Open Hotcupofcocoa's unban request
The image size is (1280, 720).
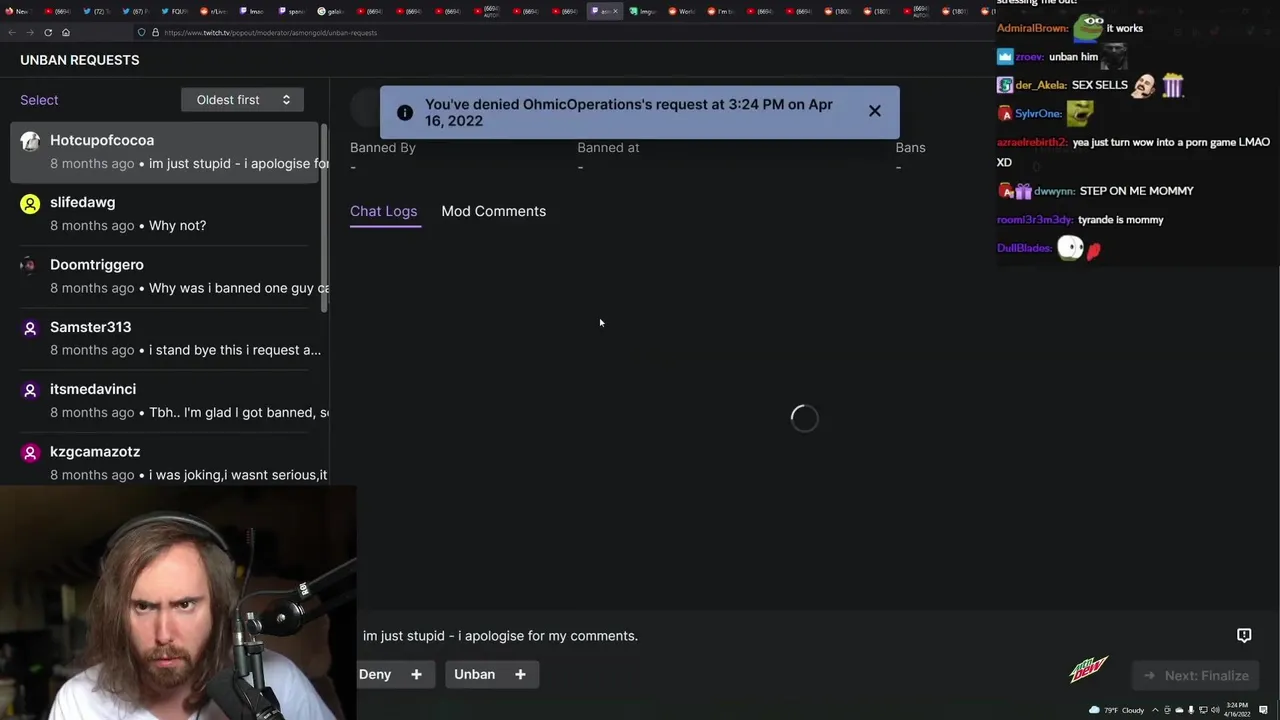coord(166,152)
